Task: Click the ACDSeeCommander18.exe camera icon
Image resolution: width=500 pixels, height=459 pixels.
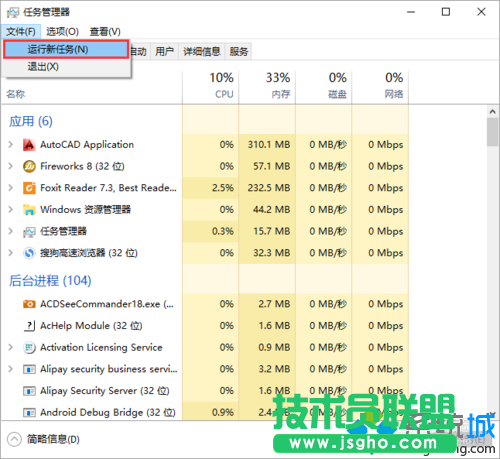Action: tap(29, 304)
